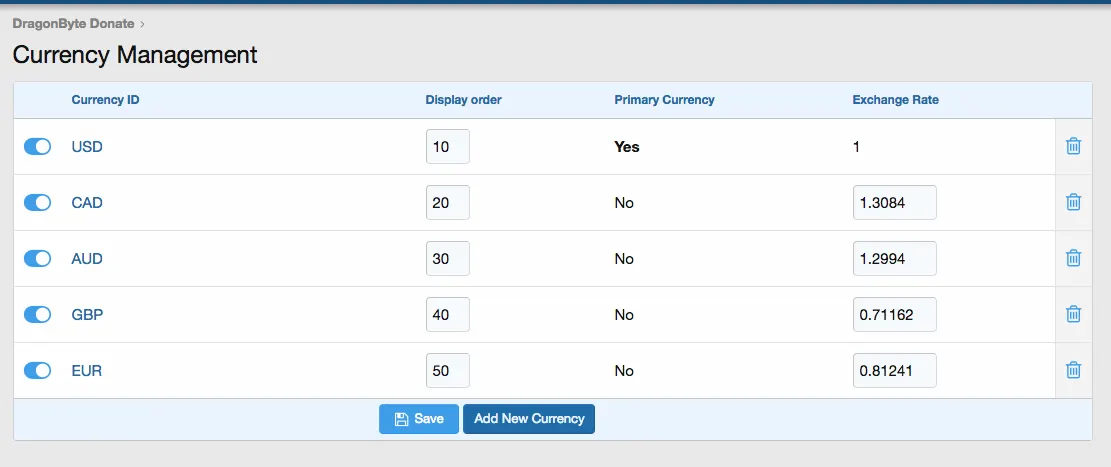Disable the USD currency toggle

point(37,147)
